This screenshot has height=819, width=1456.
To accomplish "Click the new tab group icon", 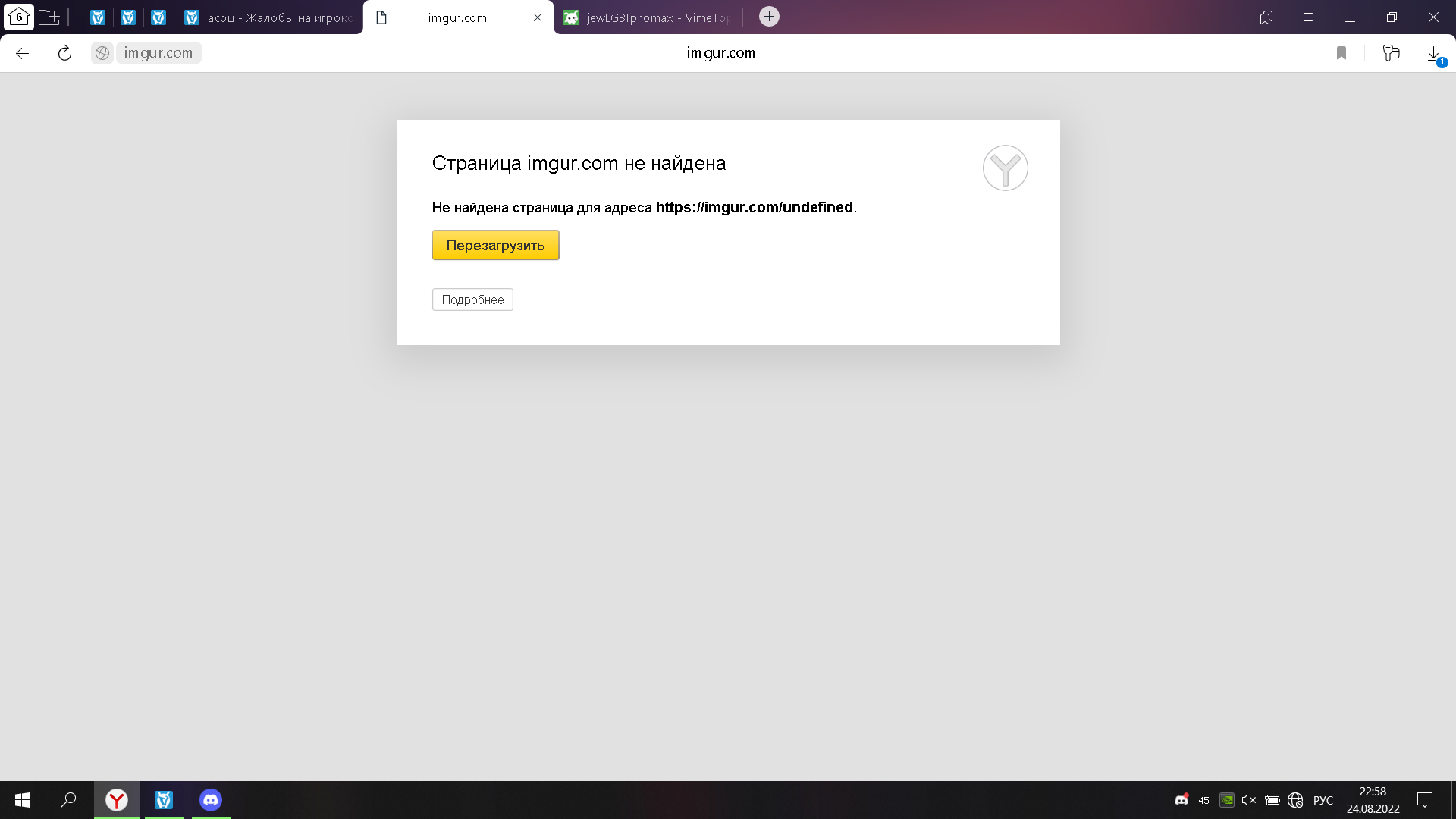I will coord(49,17).
